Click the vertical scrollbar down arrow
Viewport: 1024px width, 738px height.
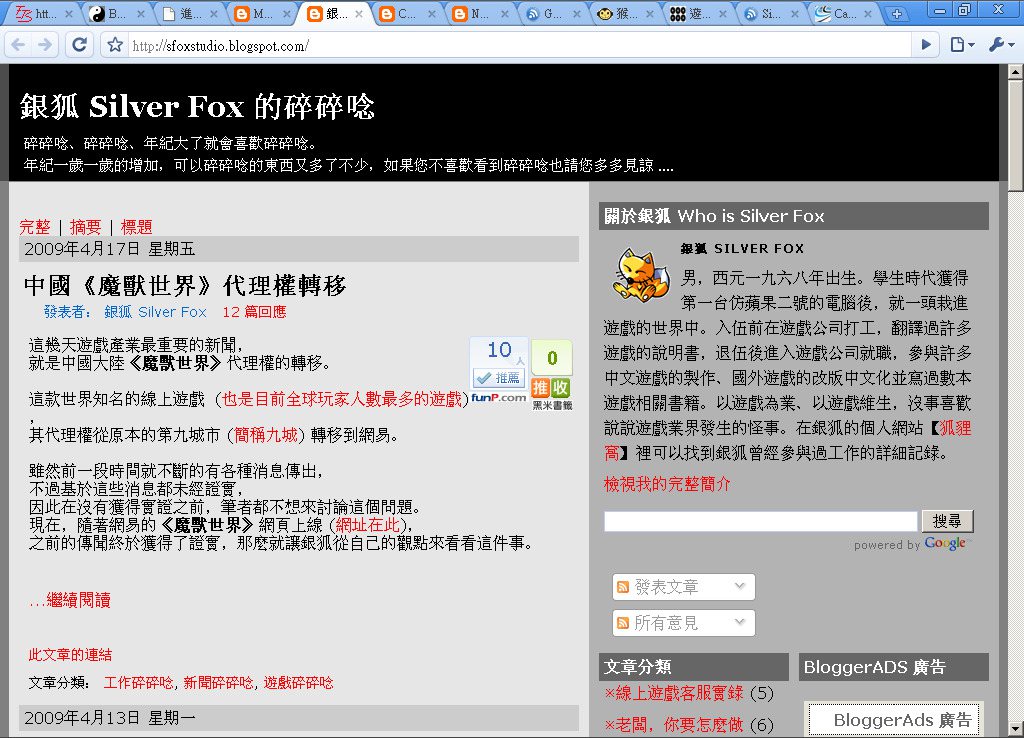tap(1016, 729)
